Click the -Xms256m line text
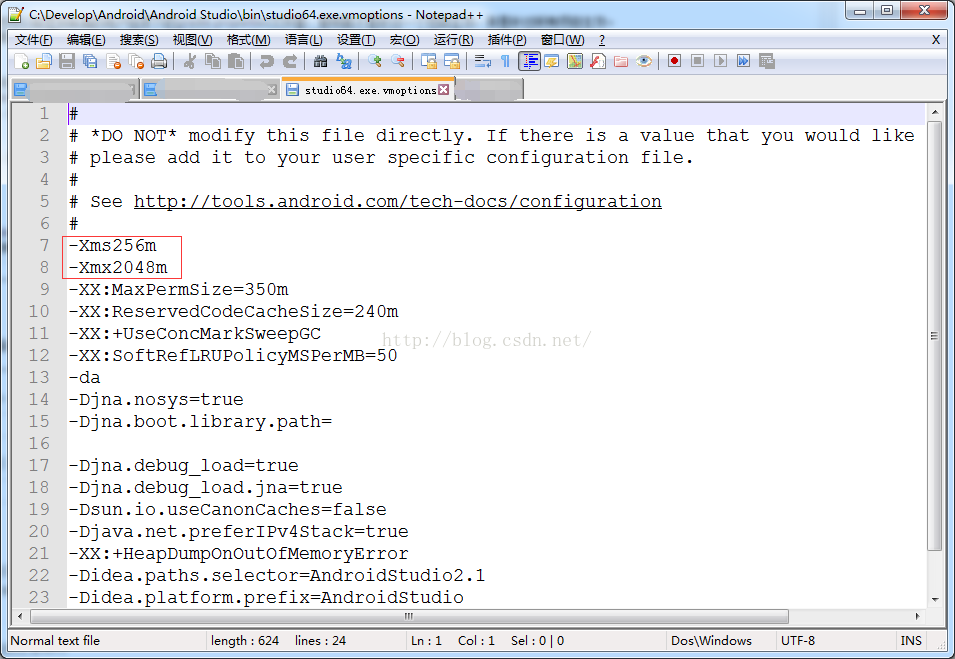Image resolution: width=955 pixels, height=659 pixels. pos(112,245)
